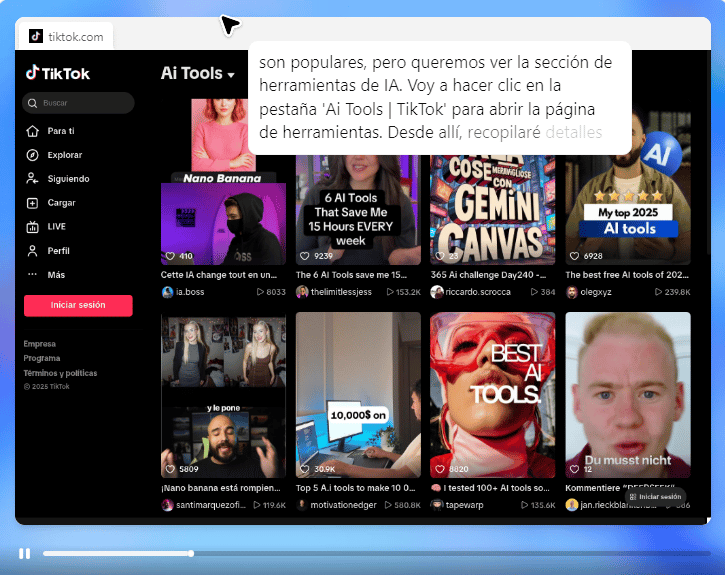The image size is (725, 575).
Task: Open thelimitlessjess profile avatar
Action: 302,292
